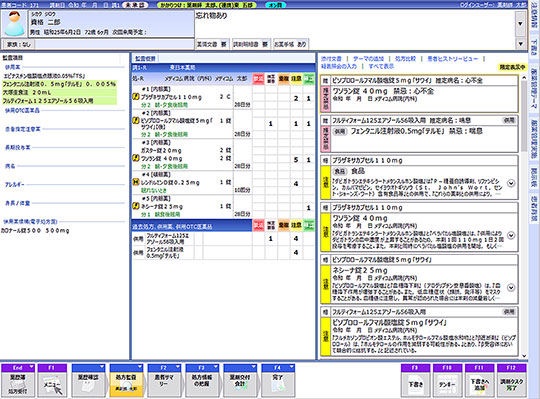Expand the ネシーナ錠25mg caution card text
This screenshot has height=399, width=540.
tap(511, 287)
